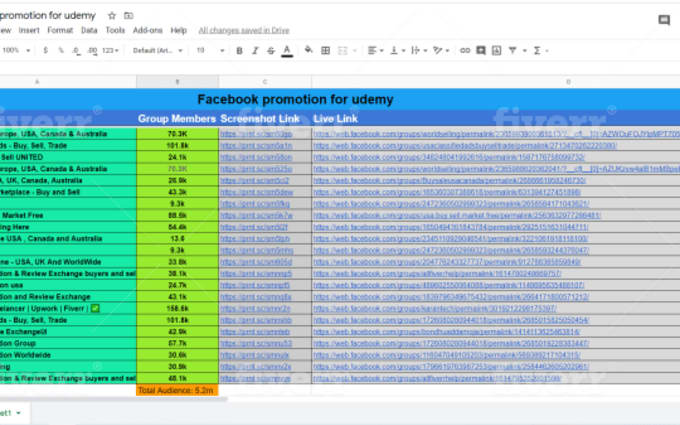Select the 'Live Link' header cell

coord(496,118)
